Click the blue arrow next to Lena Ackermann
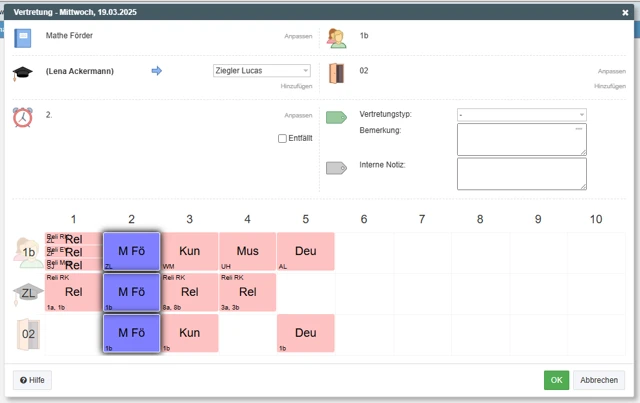Screen dimensions: 640x403 [156, 71]
